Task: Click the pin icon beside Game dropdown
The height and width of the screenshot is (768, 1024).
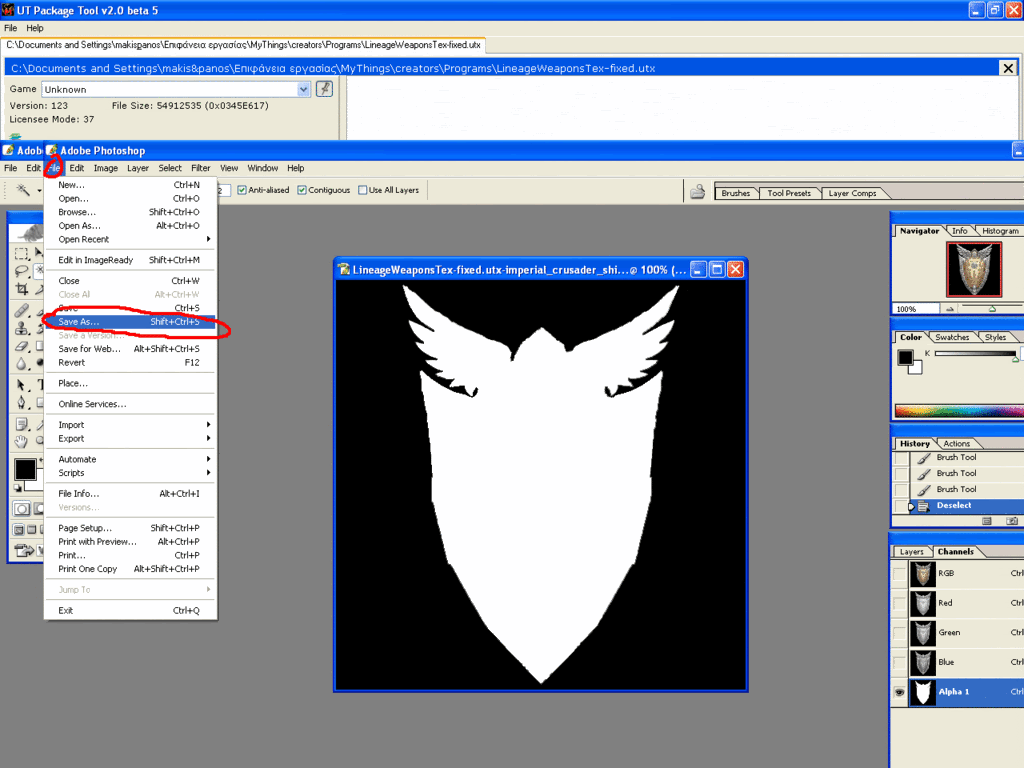Action: click(x=324, y=89)
